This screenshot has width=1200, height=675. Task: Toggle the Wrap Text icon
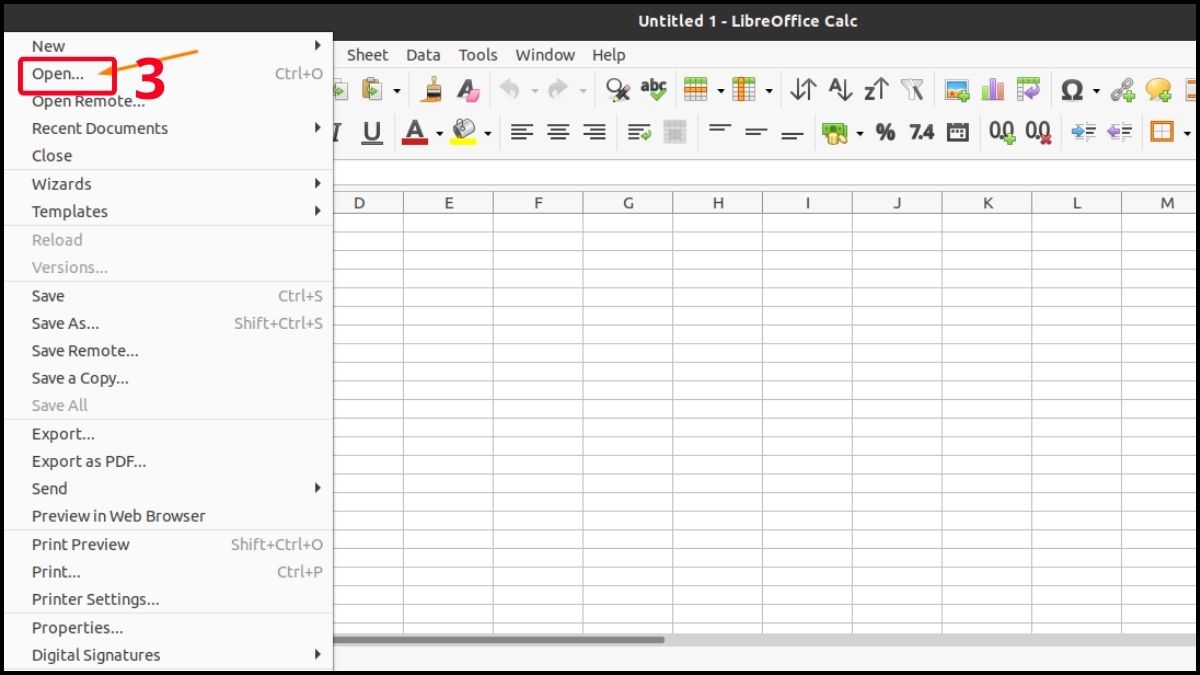(639, 131)
